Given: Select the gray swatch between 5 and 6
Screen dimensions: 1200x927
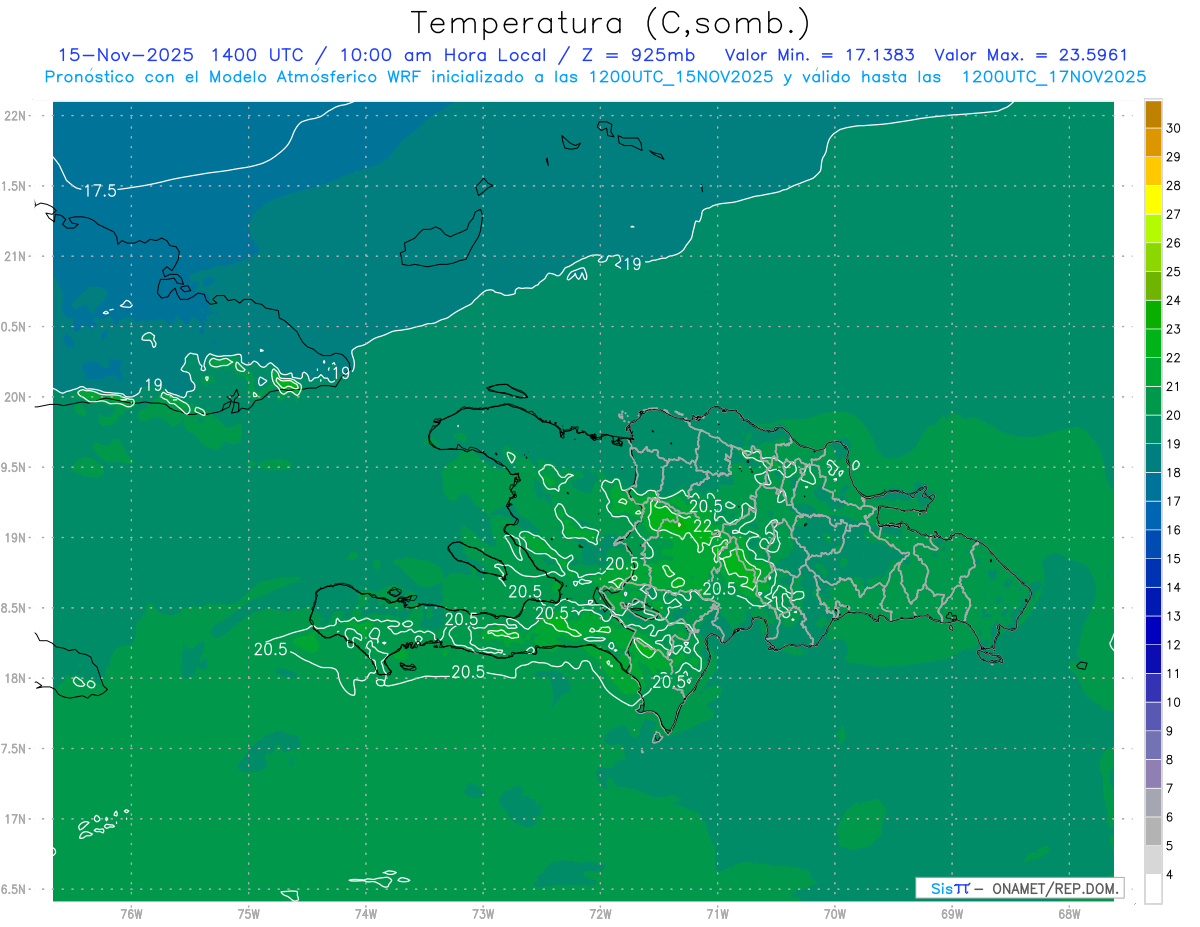Looking at the screenshot, I should (x=1153, y=830).
